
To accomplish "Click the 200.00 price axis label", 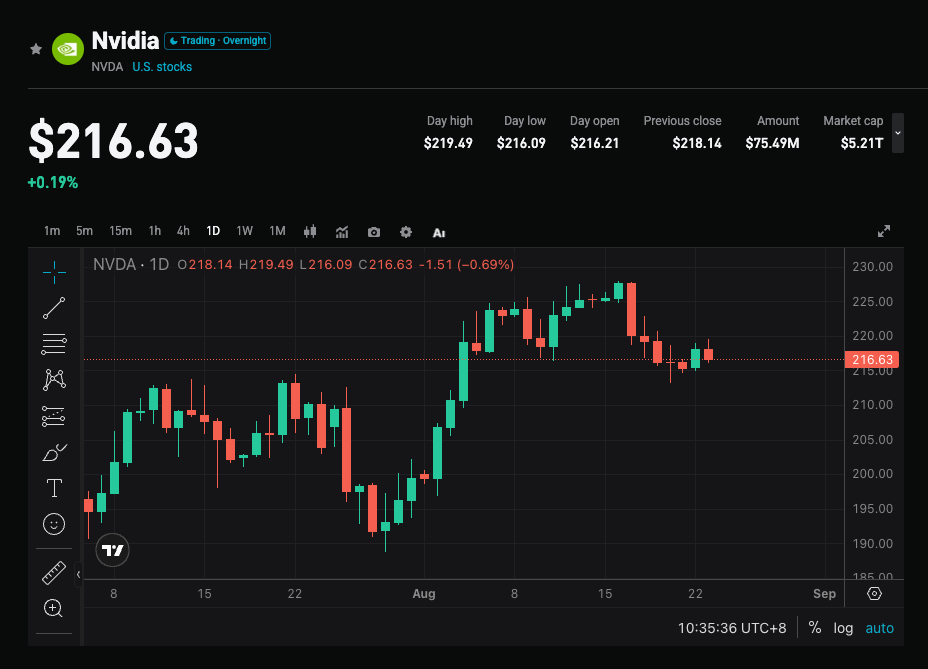I will click(x=872, y=474).
